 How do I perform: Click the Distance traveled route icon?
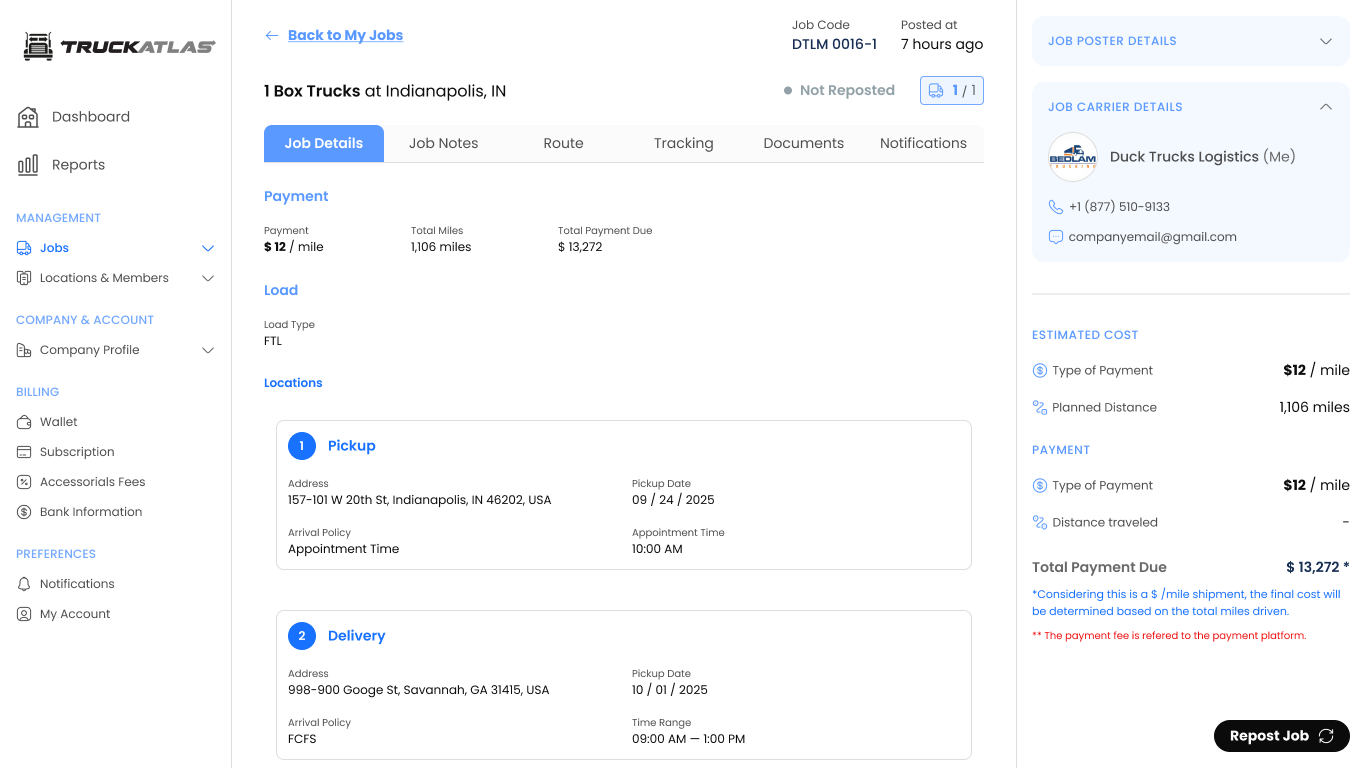pos(1040,523)
